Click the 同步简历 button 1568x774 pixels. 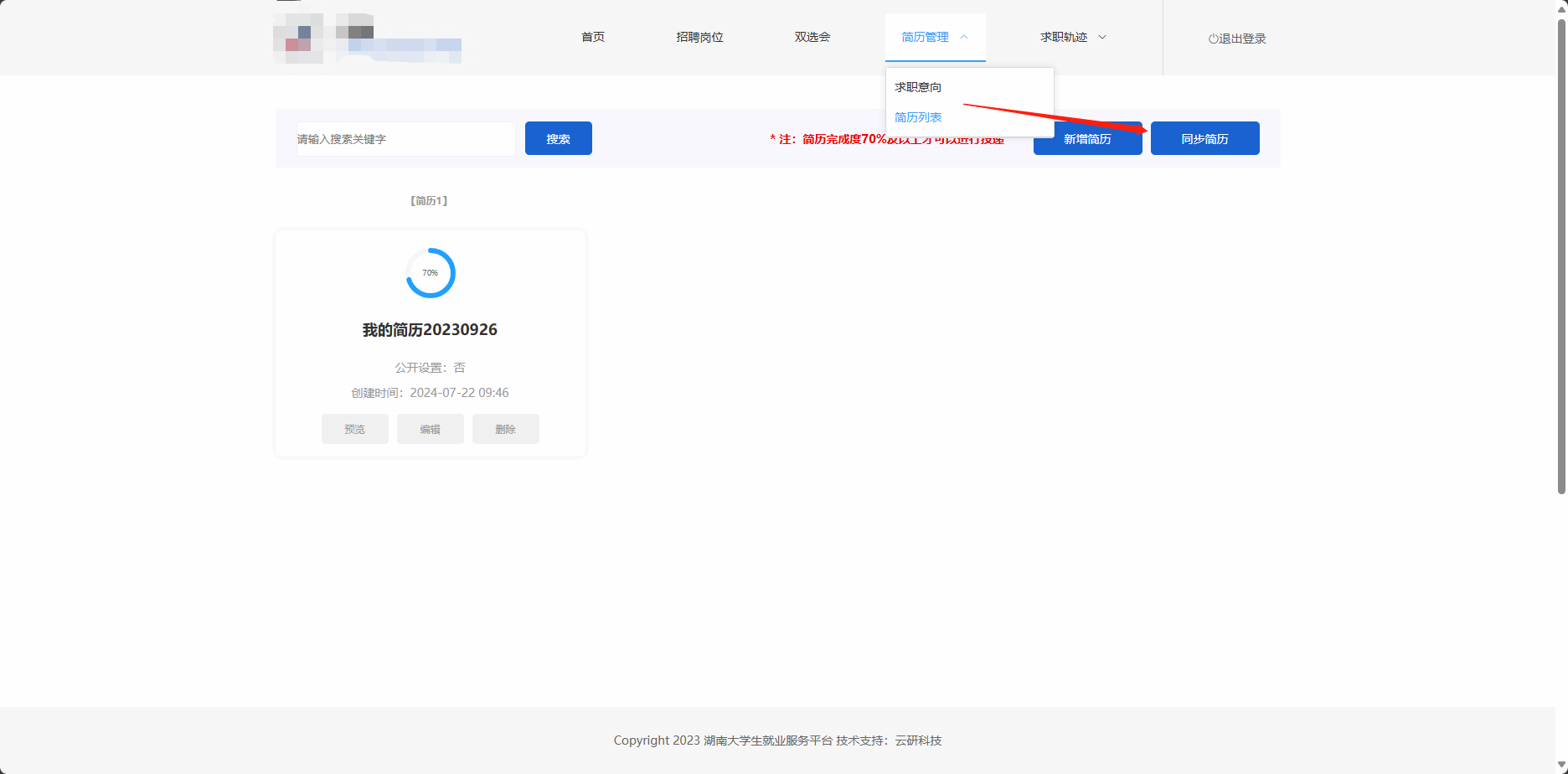[1204, 139]
